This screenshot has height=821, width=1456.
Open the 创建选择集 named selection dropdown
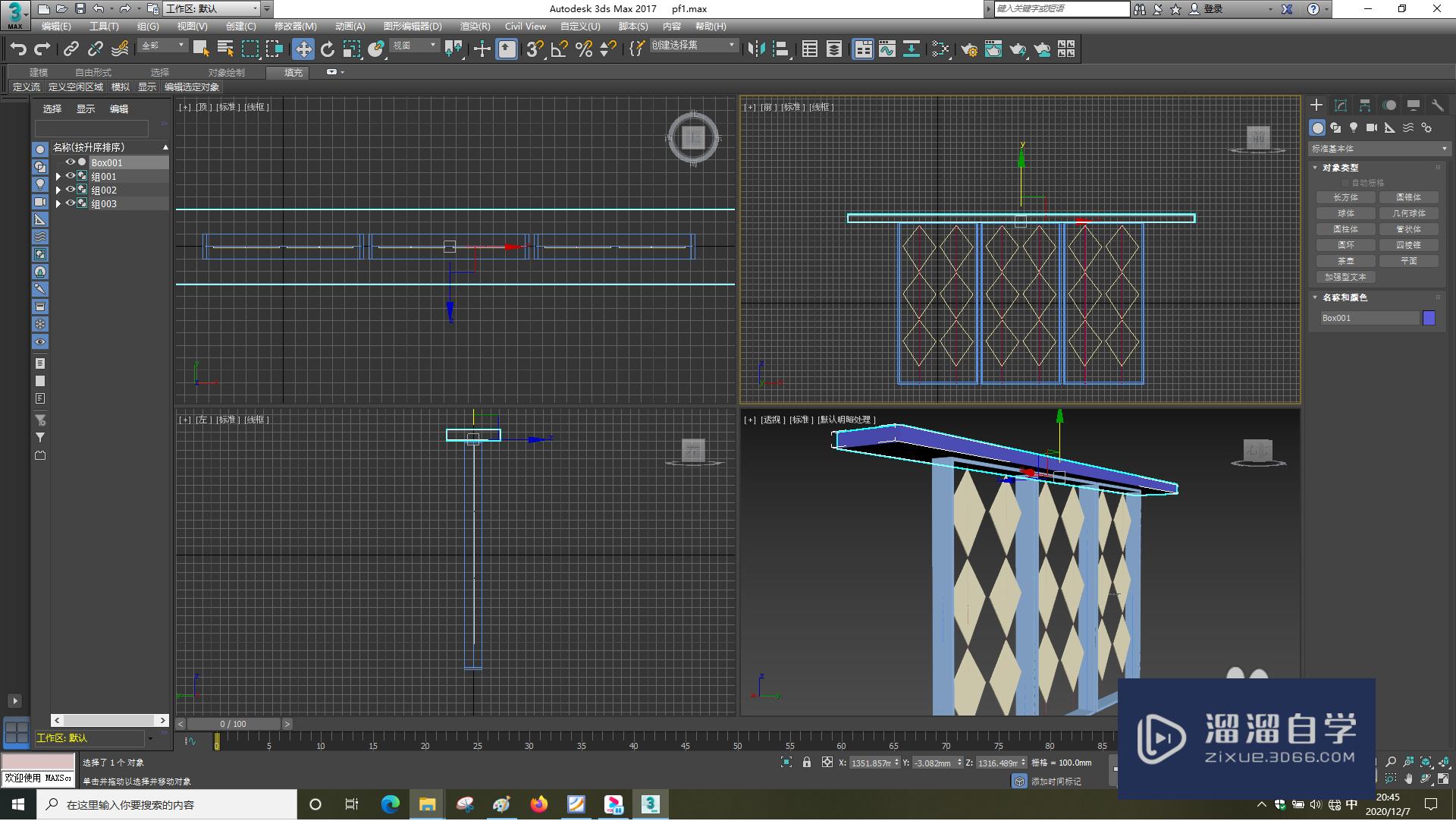[693, 46]
